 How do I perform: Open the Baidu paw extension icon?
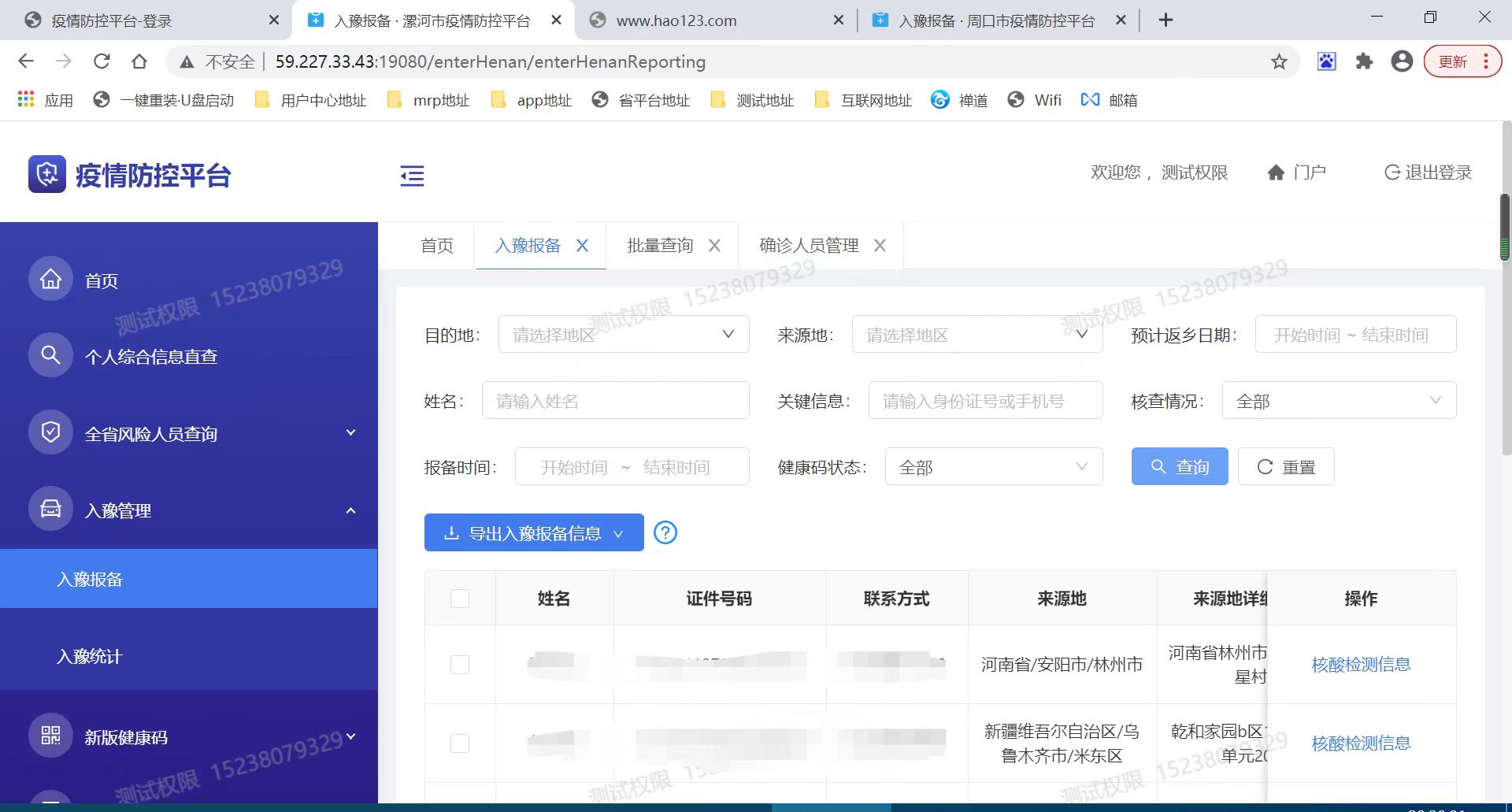pos(1326,61)
